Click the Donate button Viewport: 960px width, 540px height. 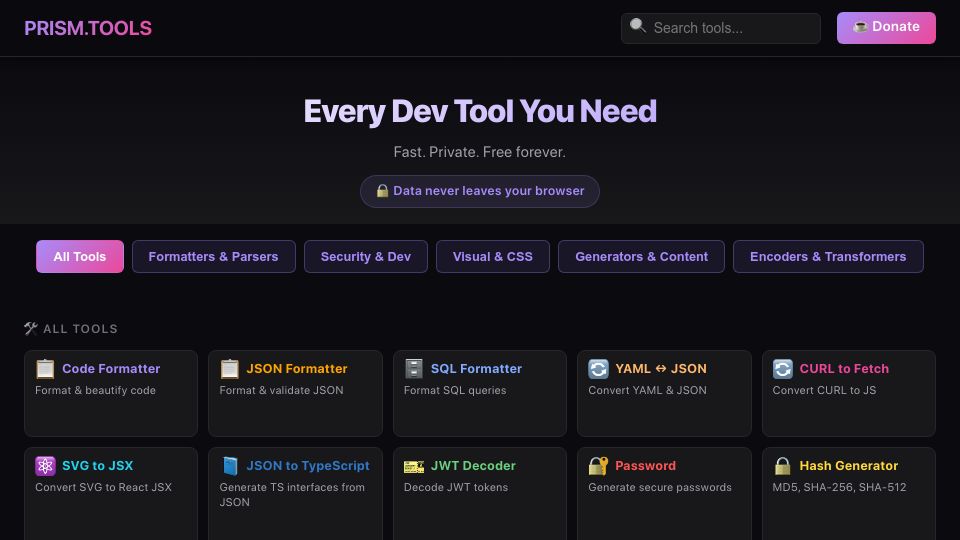tap(886, 28)
